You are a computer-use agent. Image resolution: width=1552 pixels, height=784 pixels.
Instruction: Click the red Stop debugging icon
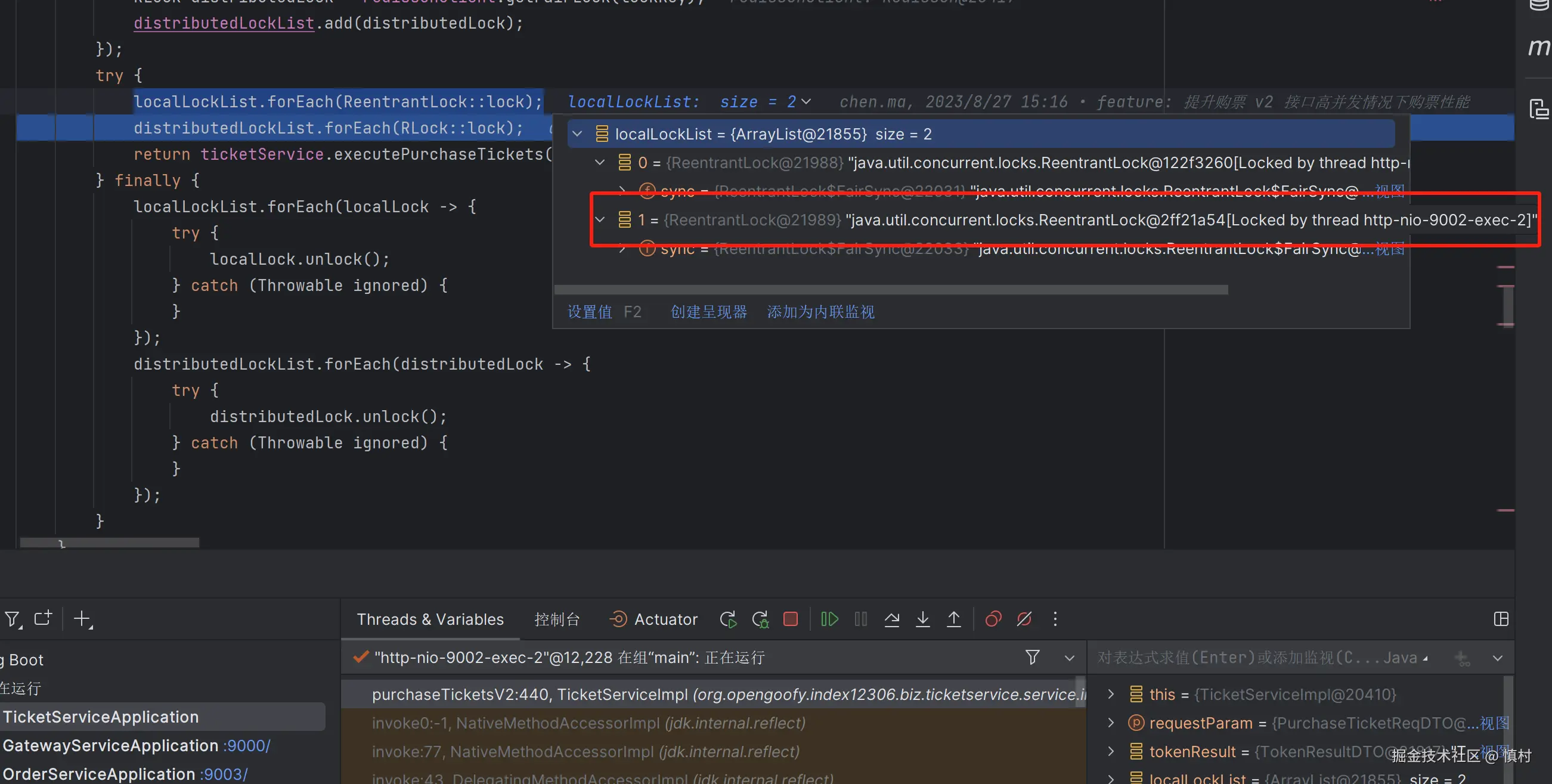[791, 619]
